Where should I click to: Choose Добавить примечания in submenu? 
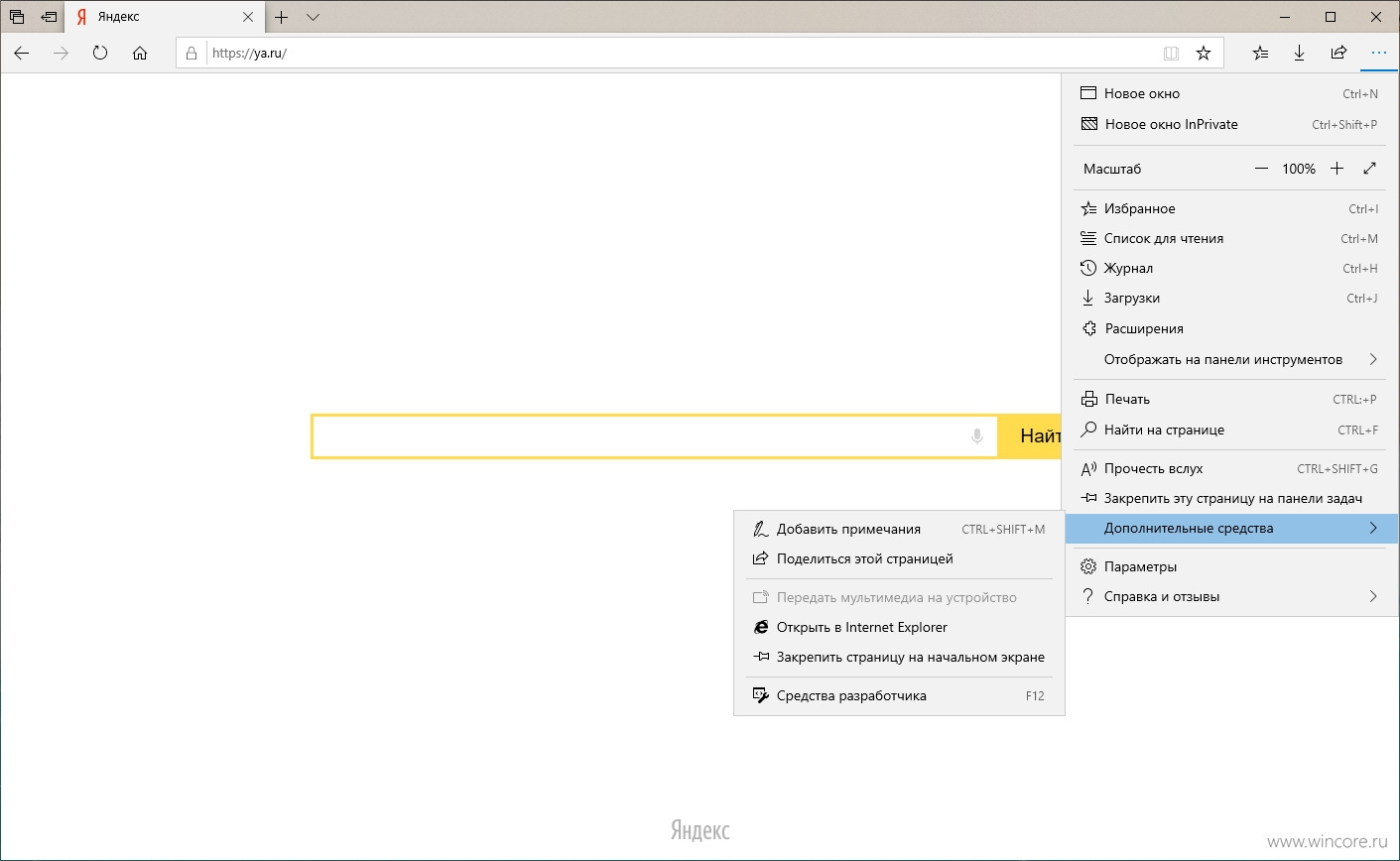tap(899, 529)
